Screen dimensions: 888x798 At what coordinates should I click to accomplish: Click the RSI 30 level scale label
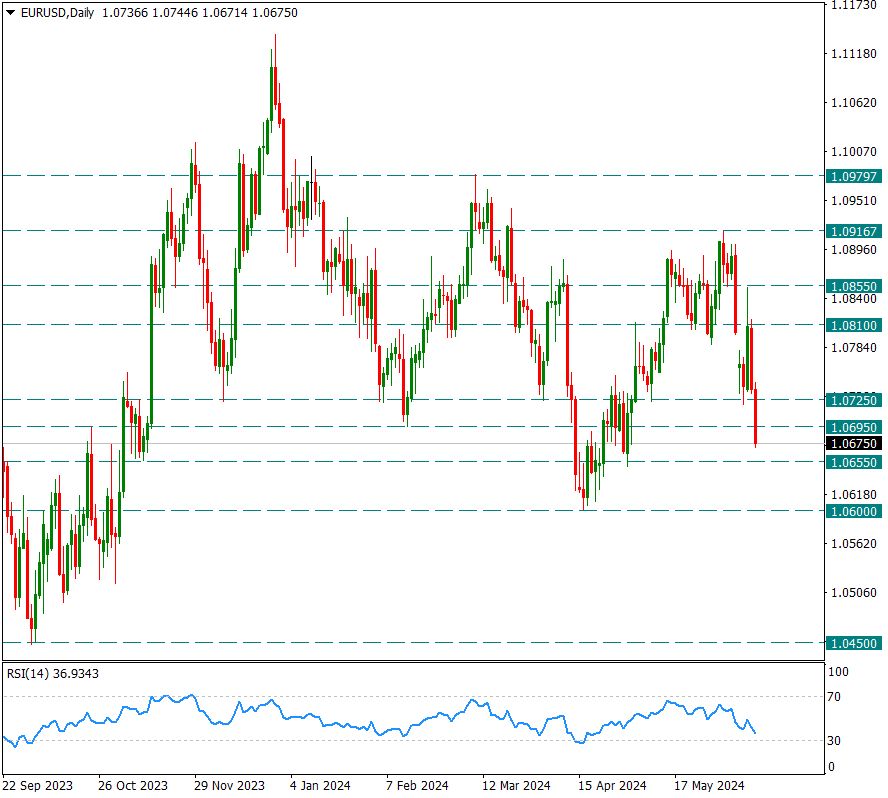[834, 740]
